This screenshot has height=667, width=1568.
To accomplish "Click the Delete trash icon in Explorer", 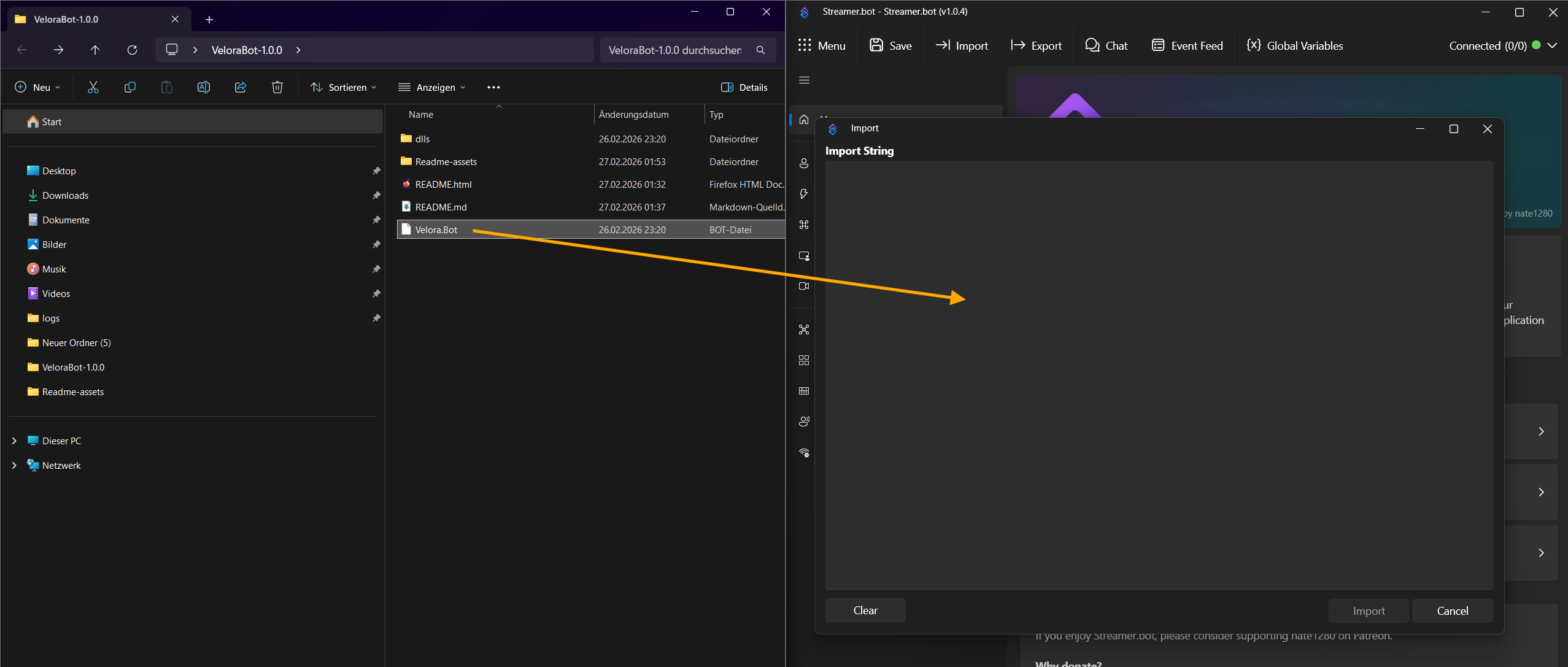I will 277,87.
